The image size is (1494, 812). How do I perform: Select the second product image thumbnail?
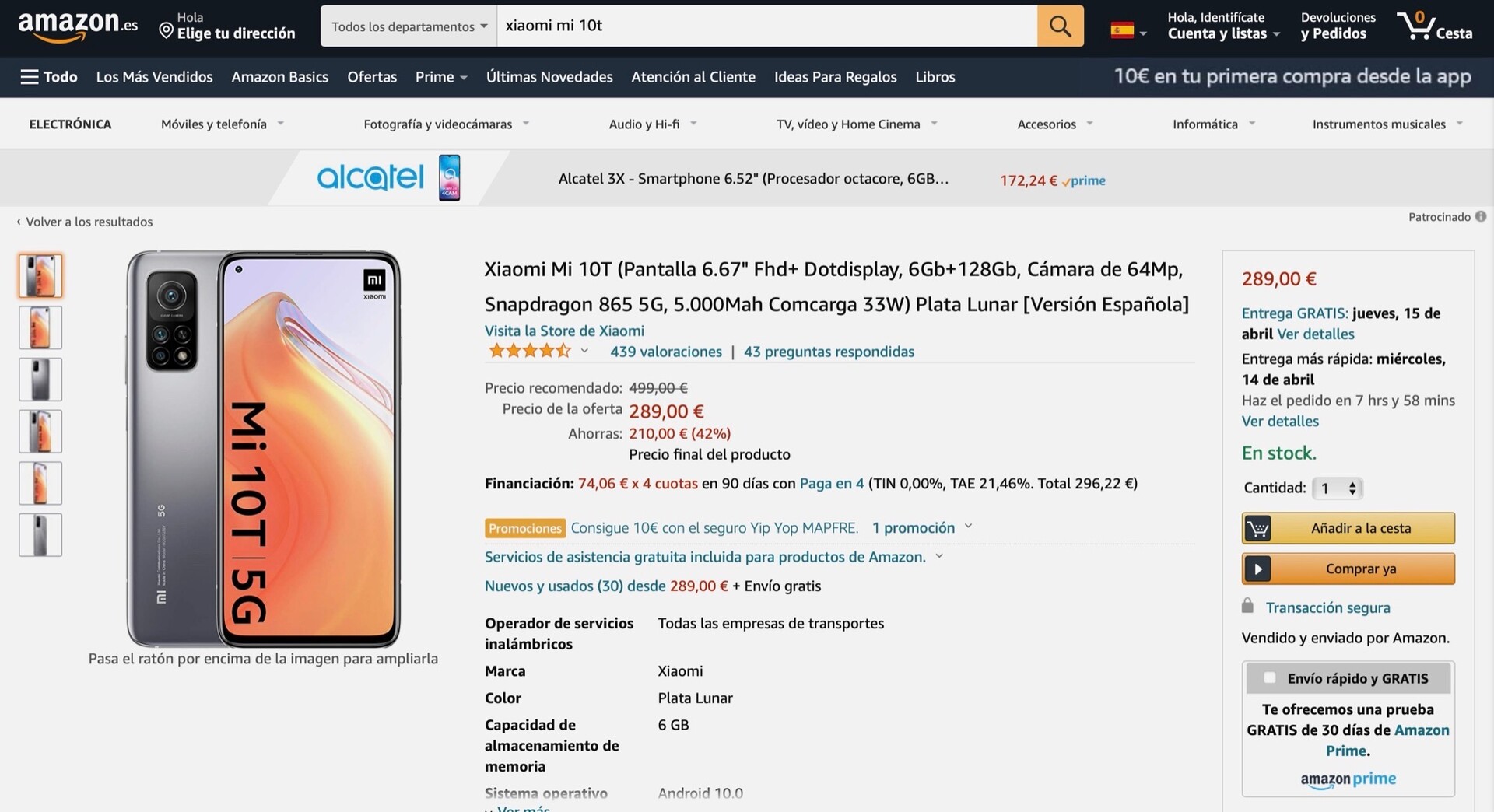coord(40,327)
